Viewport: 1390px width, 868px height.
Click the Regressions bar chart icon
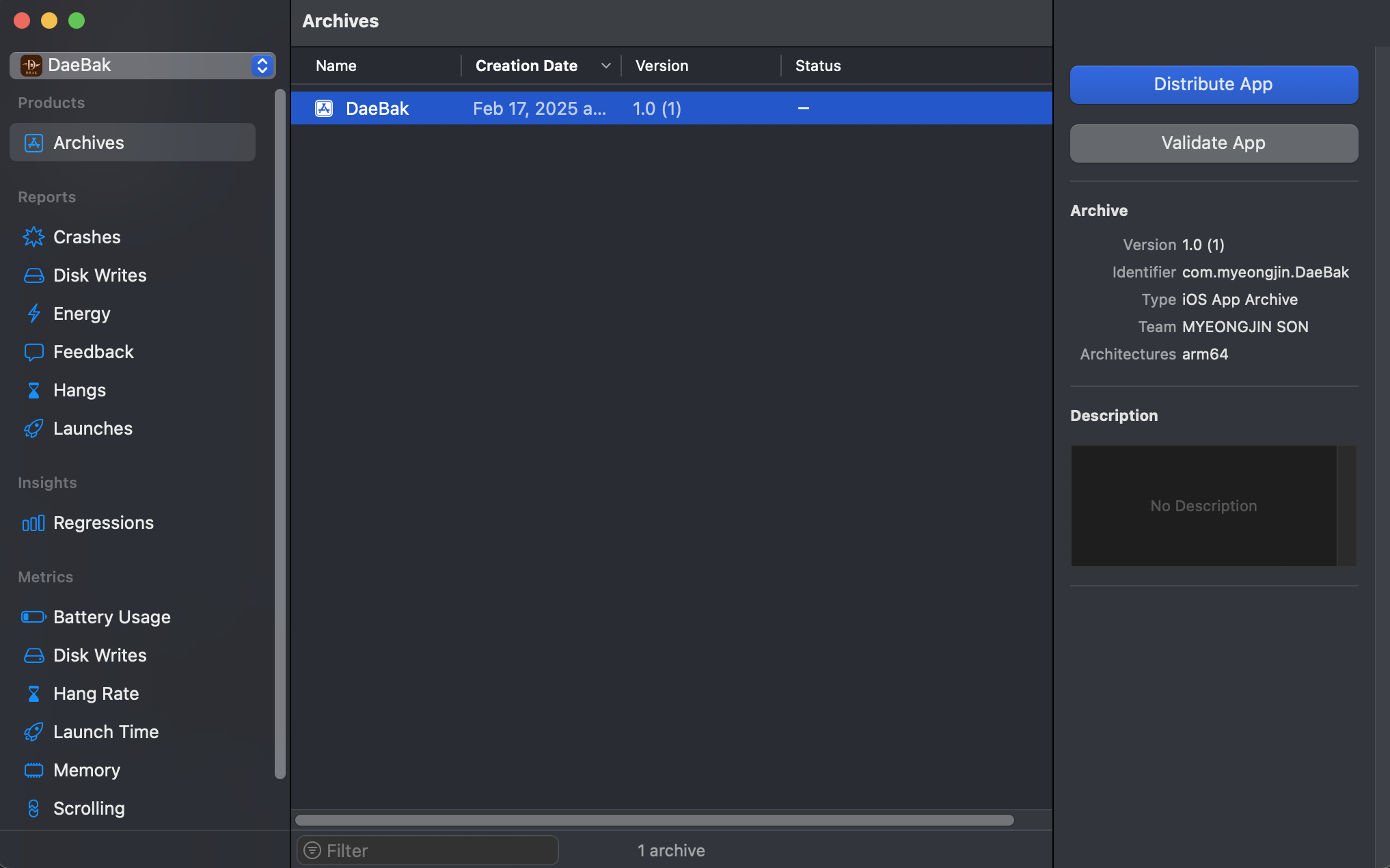tap(33, 523)
